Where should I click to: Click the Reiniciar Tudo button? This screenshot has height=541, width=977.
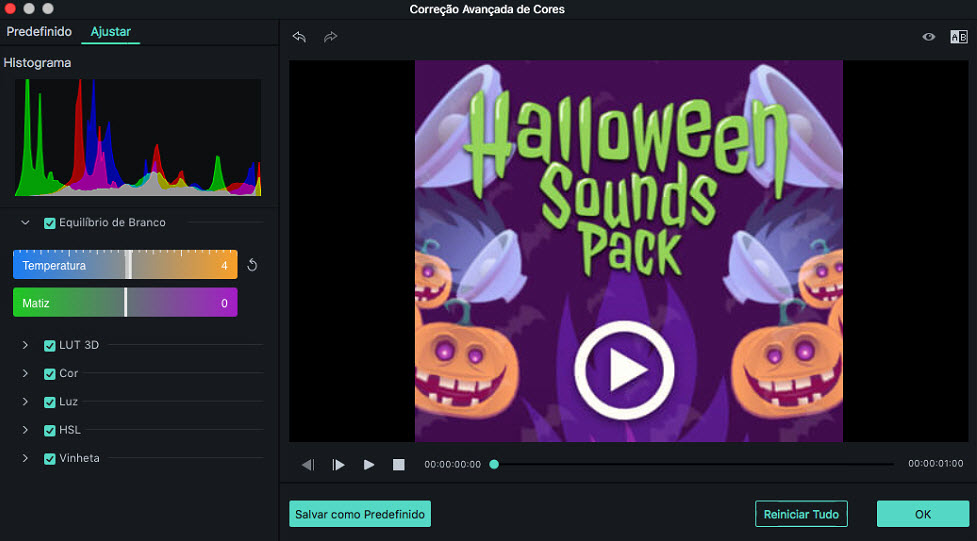(x=801, y=514)
